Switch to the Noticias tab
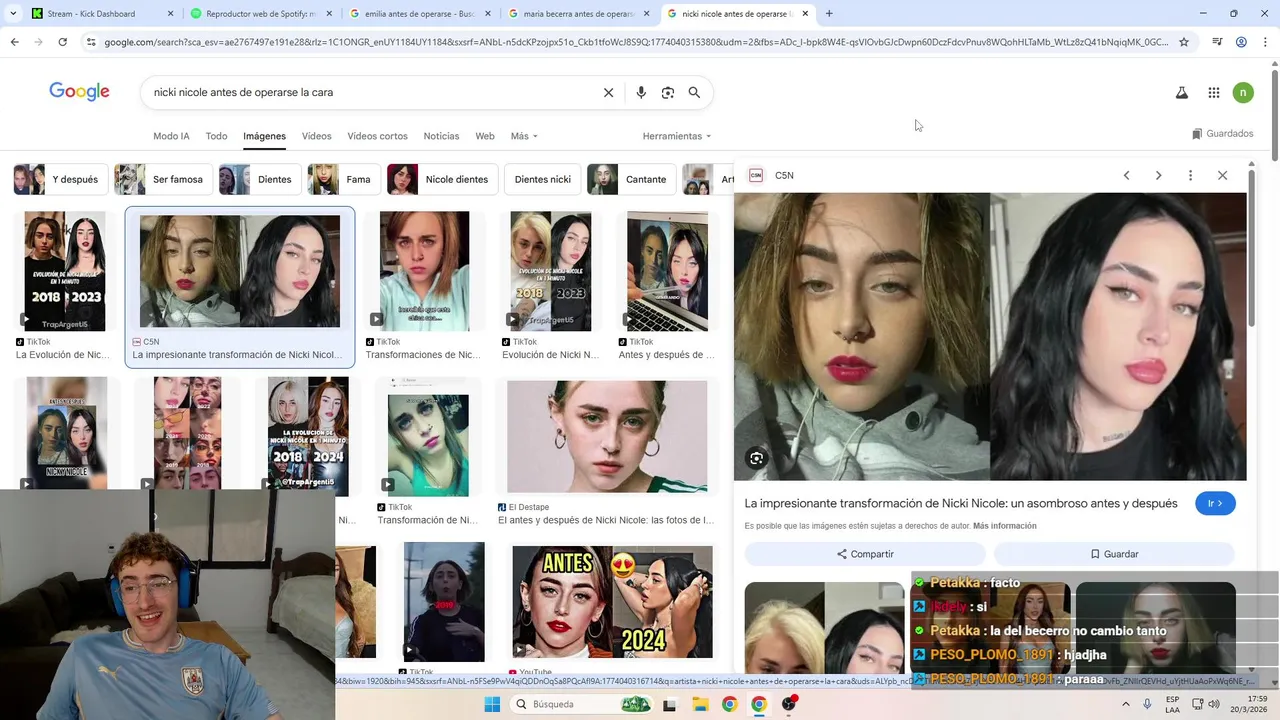 [441, 136]
